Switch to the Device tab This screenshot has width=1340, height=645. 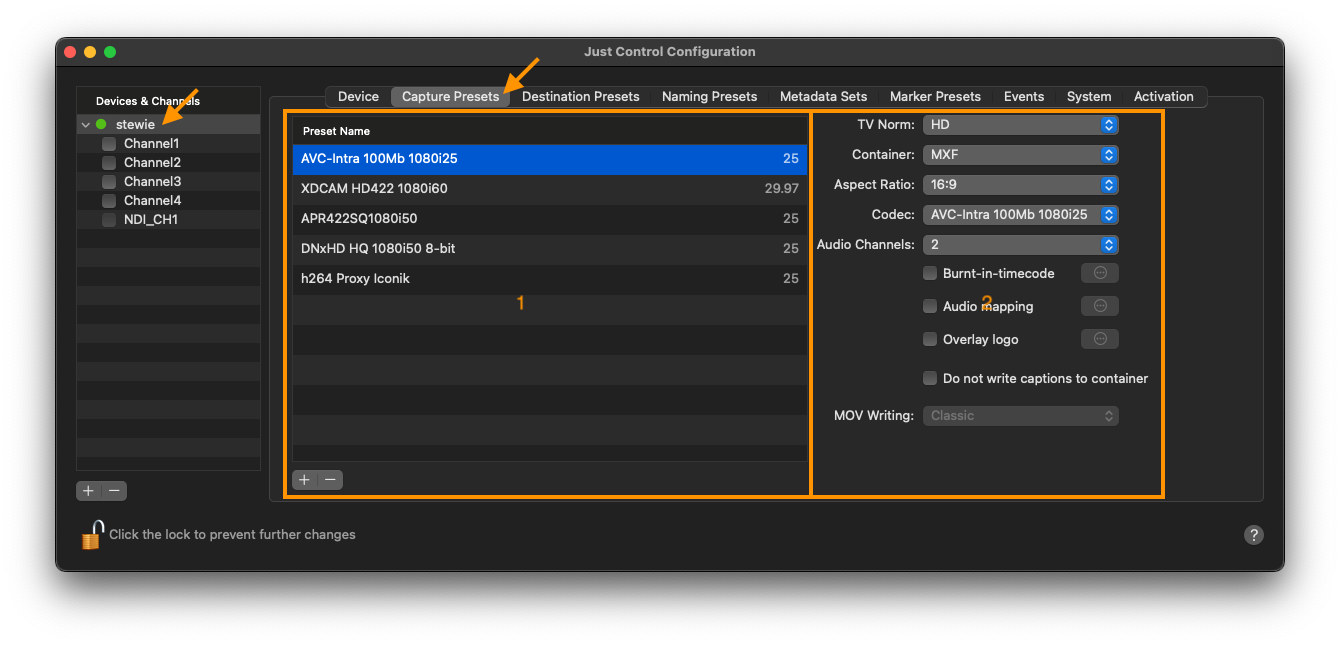[x=358, y=97]
